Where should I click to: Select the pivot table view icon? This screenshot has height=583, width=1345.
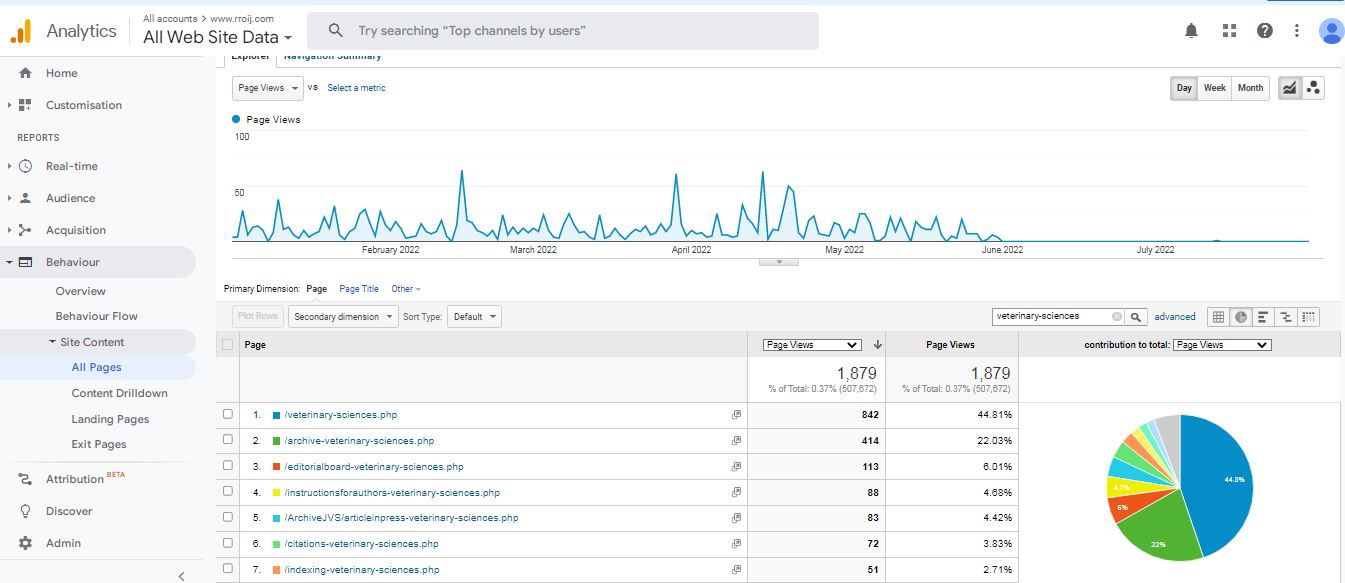click(x=1309, y=317)
